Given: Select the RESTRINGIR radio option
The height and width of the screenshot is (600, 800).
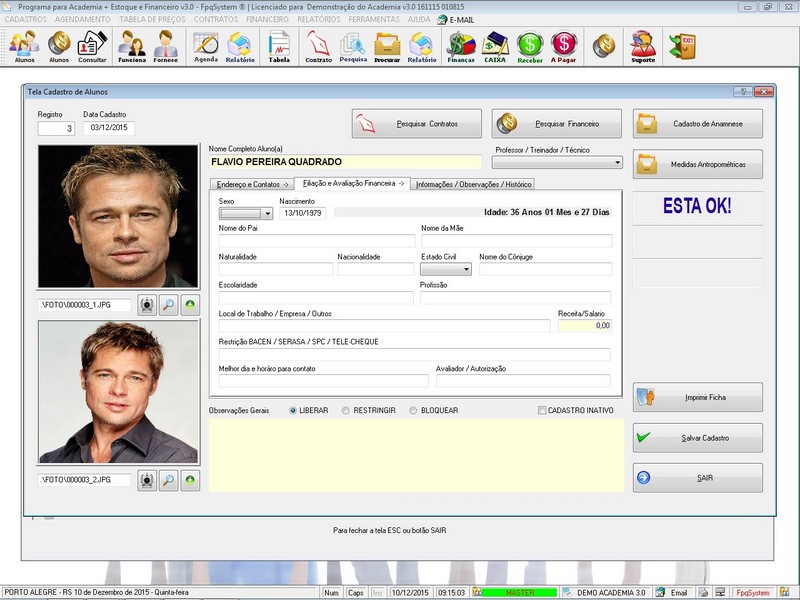Looking at the screenshot, I should (x=369, y=410).
